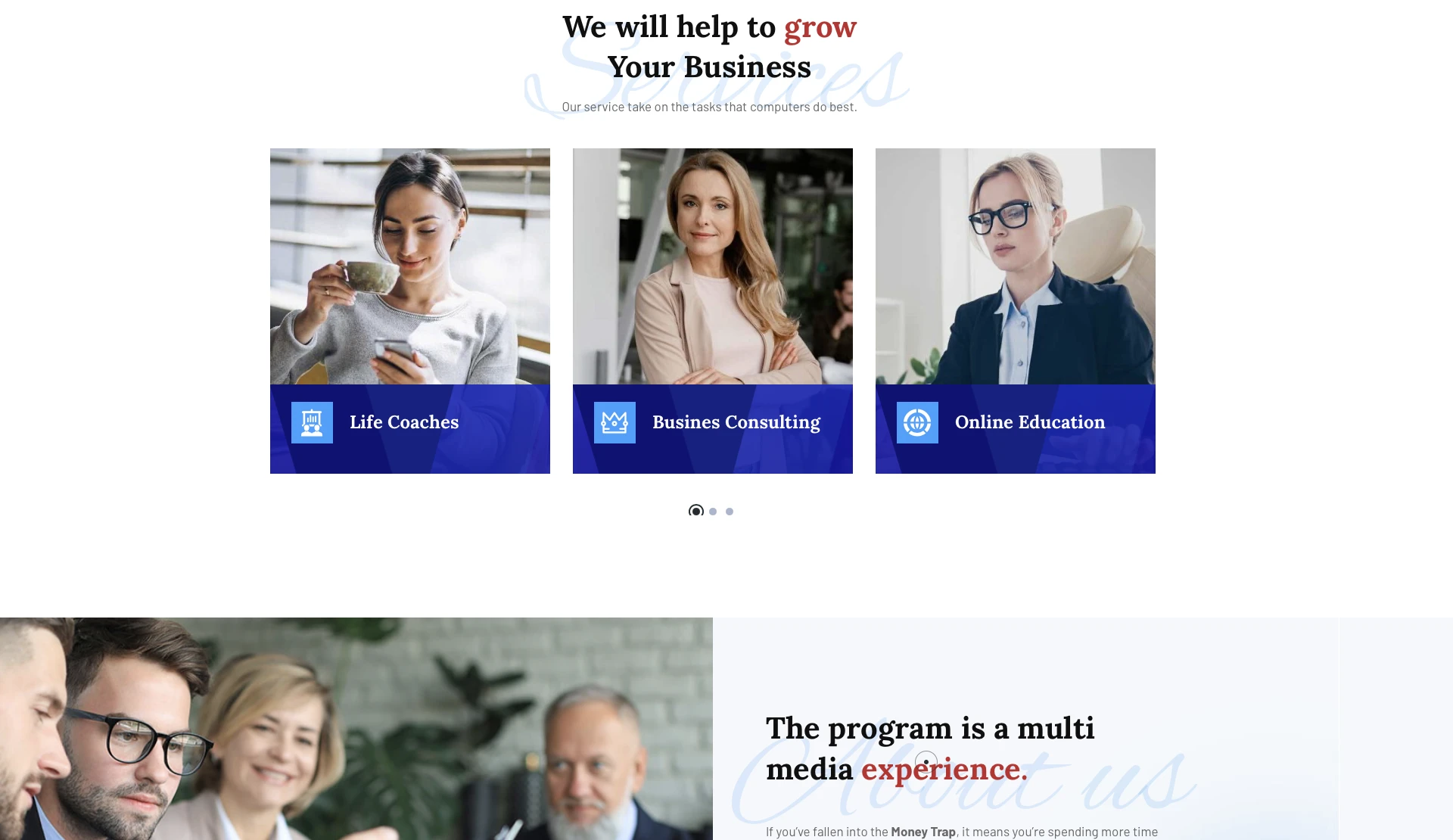Image resolution: width=1453 pixels, height=840 pixels.
Task: Click the crown icon for Busines Consulting
Action: coord(614,422)
